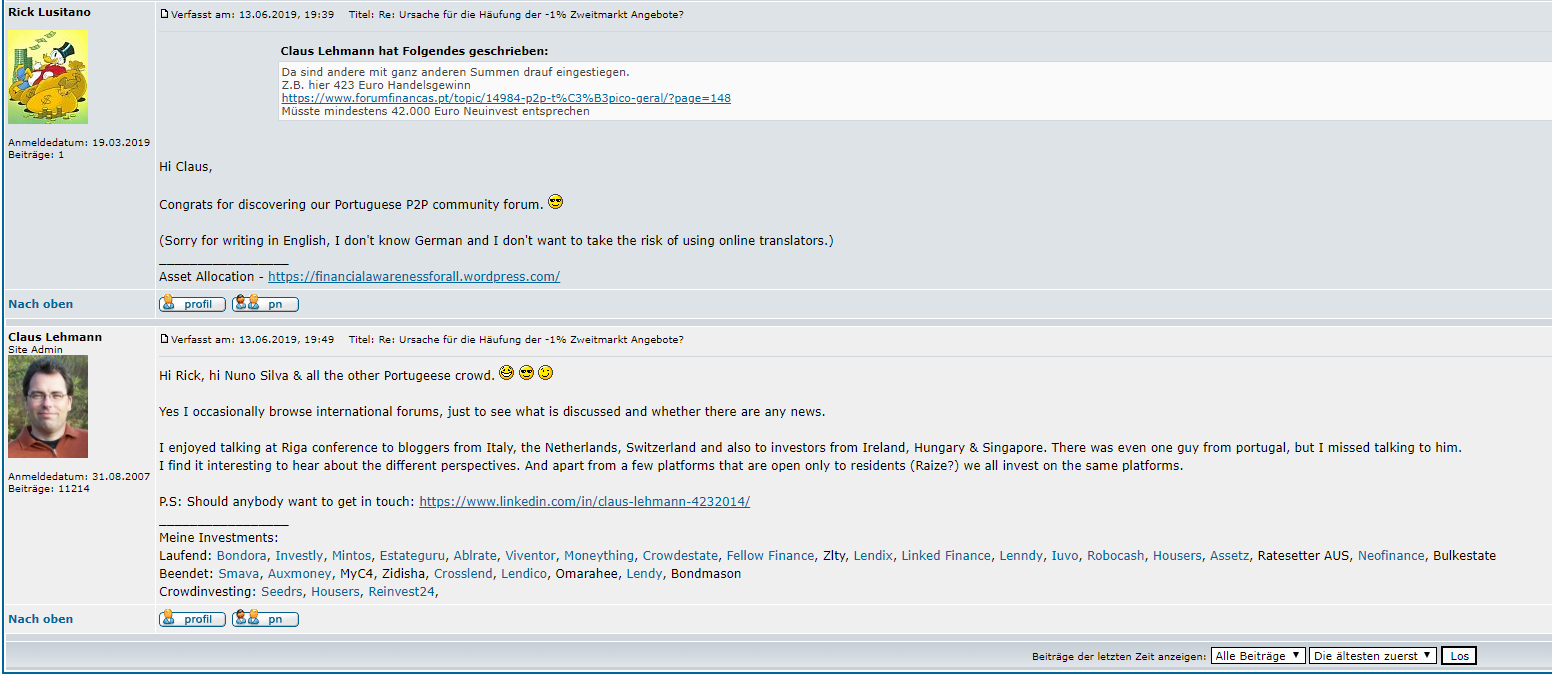The height and width of the screenshot is (675, 1552).
Task: Open Claus Lehmann's LinkedIn profile link
Action: (x=584, y=502)
